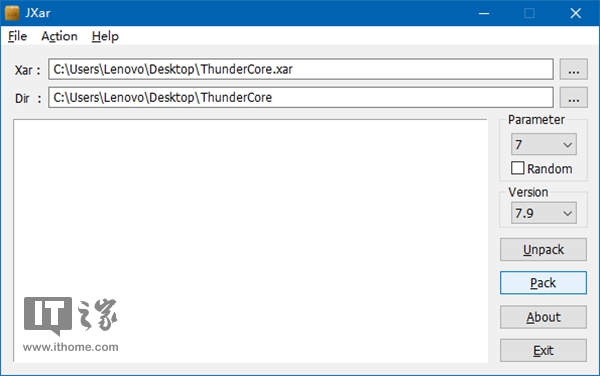The height and width of the screenshot is (376, 600).
Task: Click the JXar app icon in title bar
Action: (12, 13)
